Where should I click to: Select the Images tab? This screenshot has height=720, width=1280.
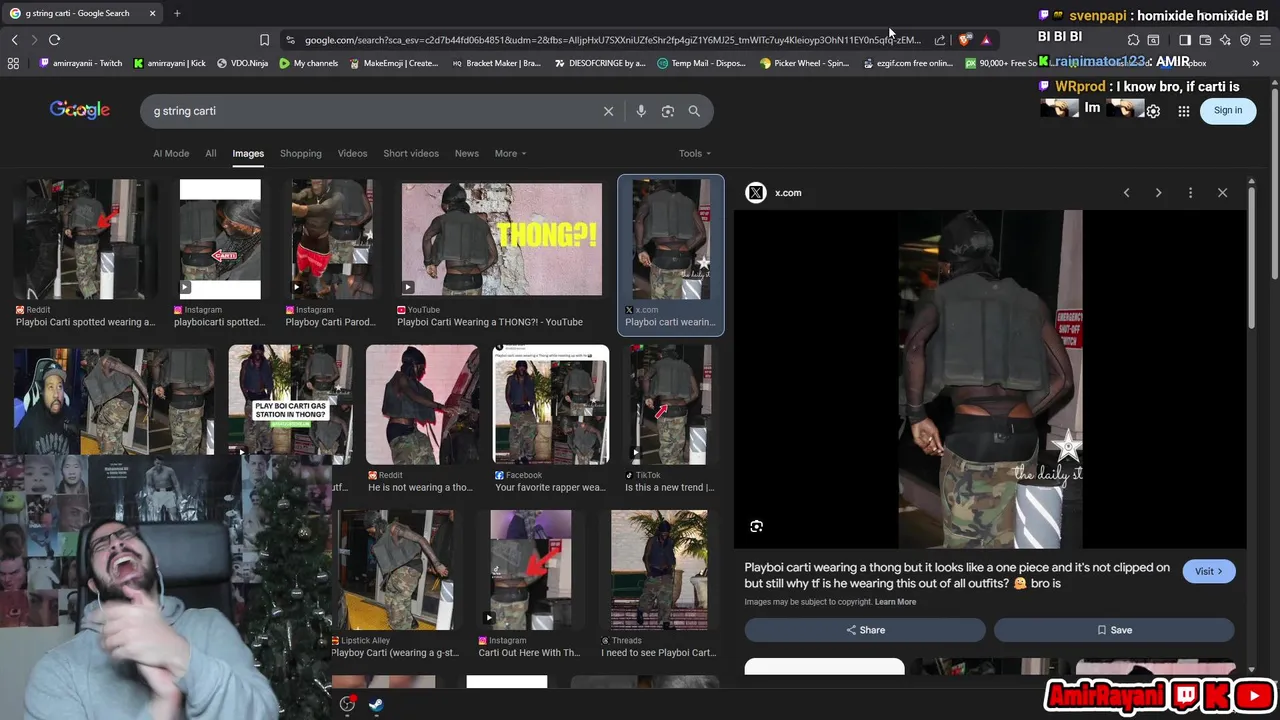(x=248, y=153)
